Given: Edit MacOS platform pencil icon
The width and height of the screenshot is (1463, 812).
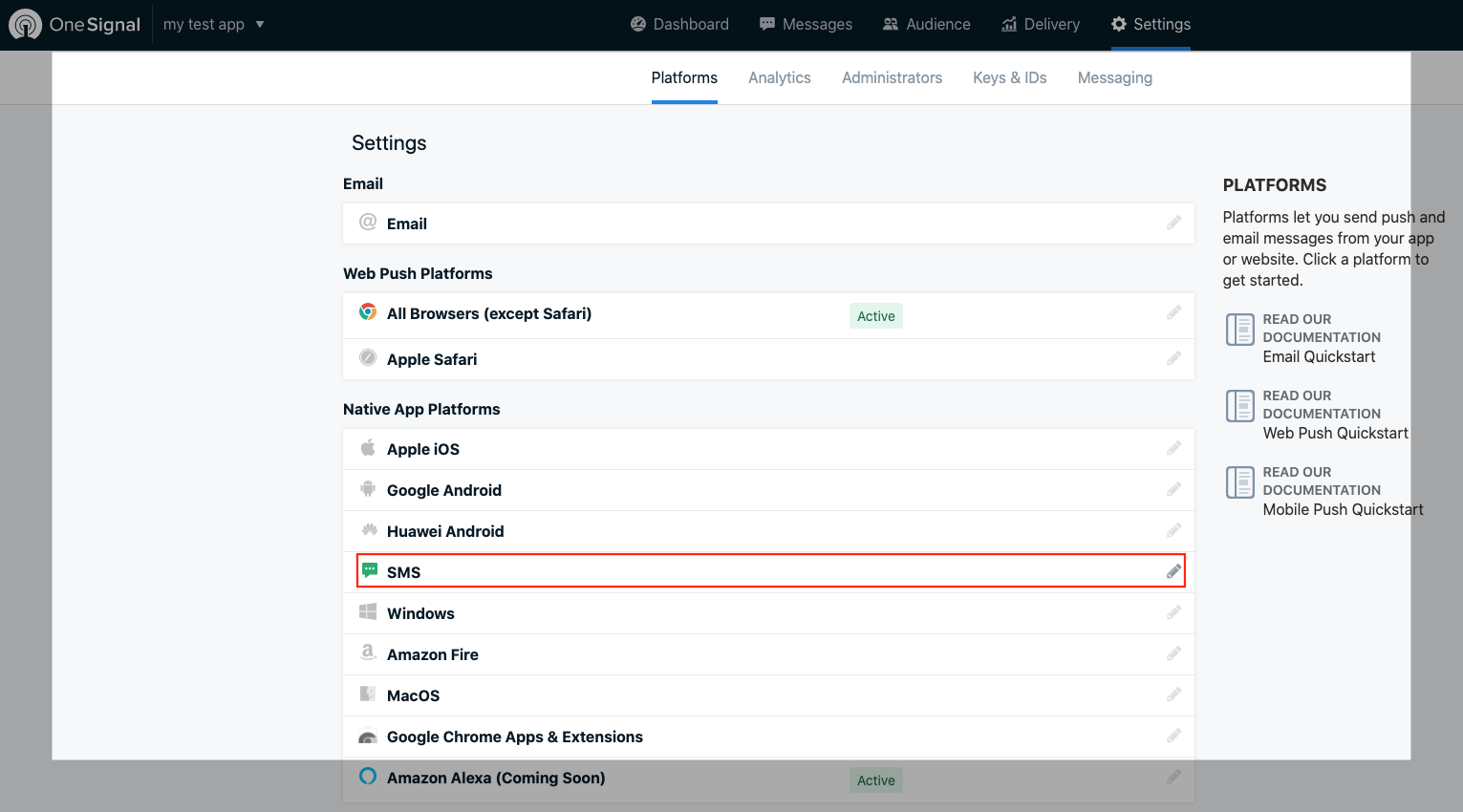Looking at the screenshot, I should click(x=1173, y=694).
